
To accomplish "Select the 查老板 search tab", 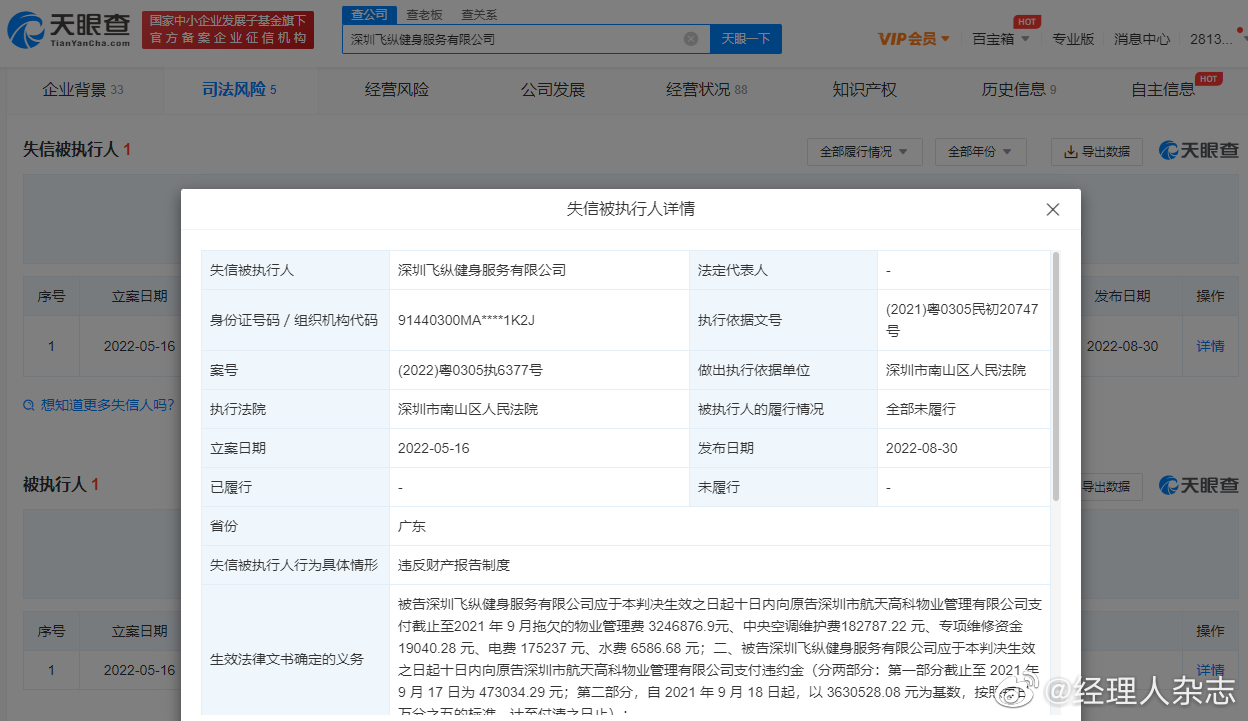I will click(x=424, y=15).
